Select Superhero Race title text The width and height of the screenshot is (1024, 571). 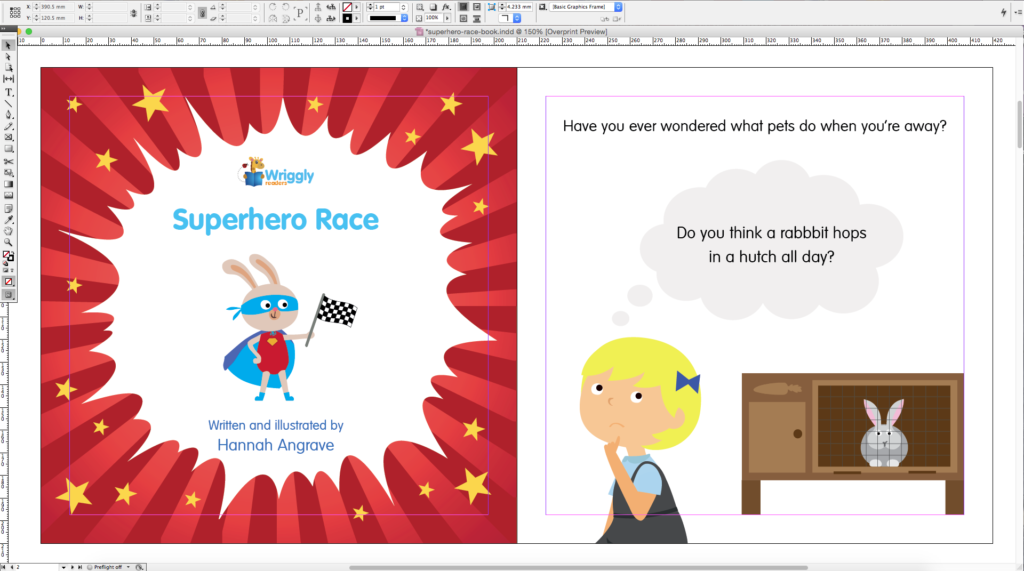[276, 220]
